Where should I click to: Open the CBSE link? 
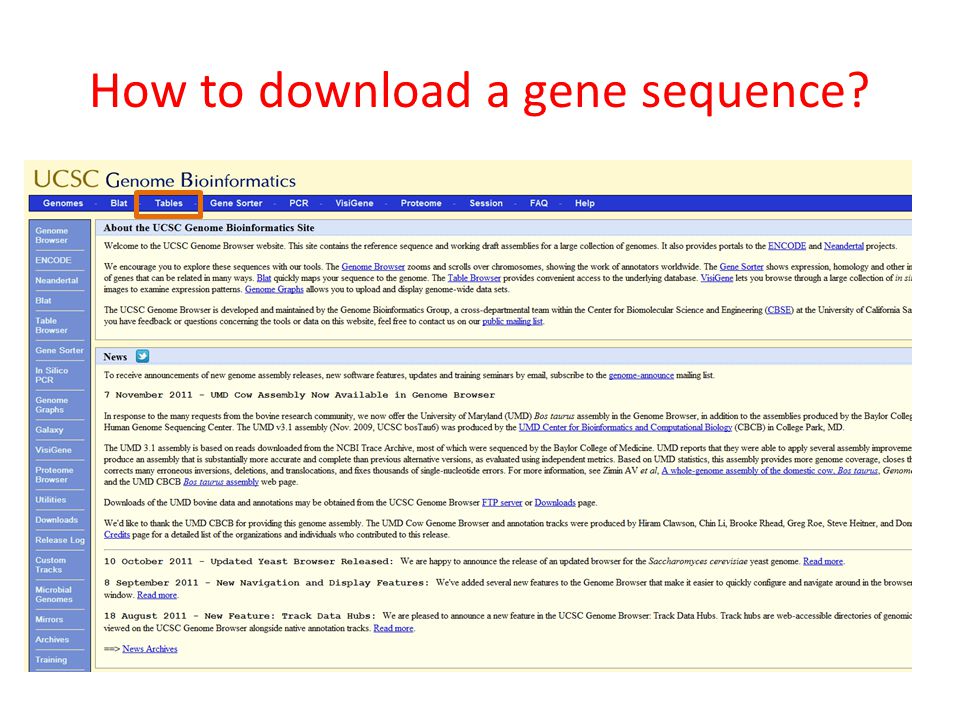pos(779,310)
